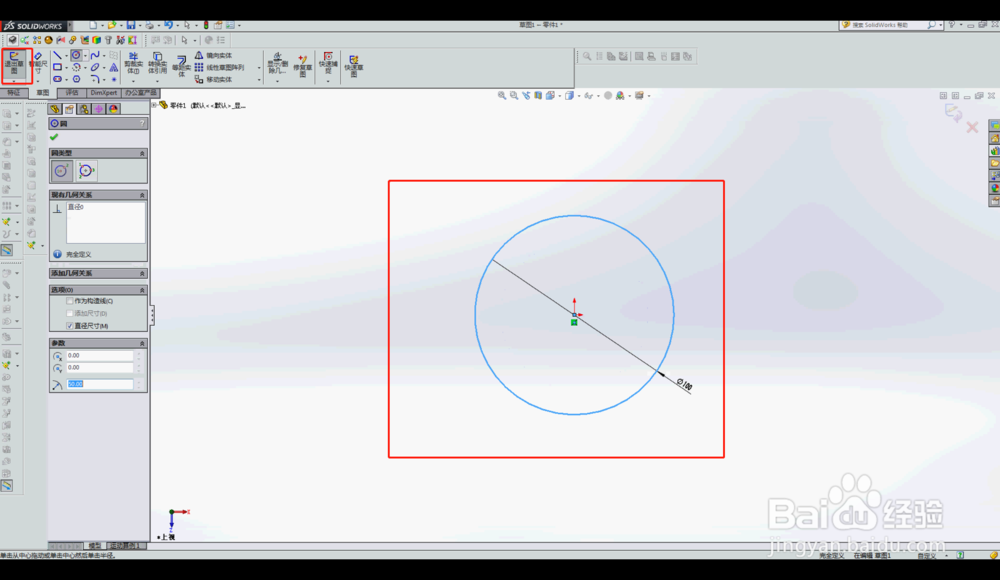
Task: Click Zoom to Fit in view toolbar
Action: [x=502, y=96]
